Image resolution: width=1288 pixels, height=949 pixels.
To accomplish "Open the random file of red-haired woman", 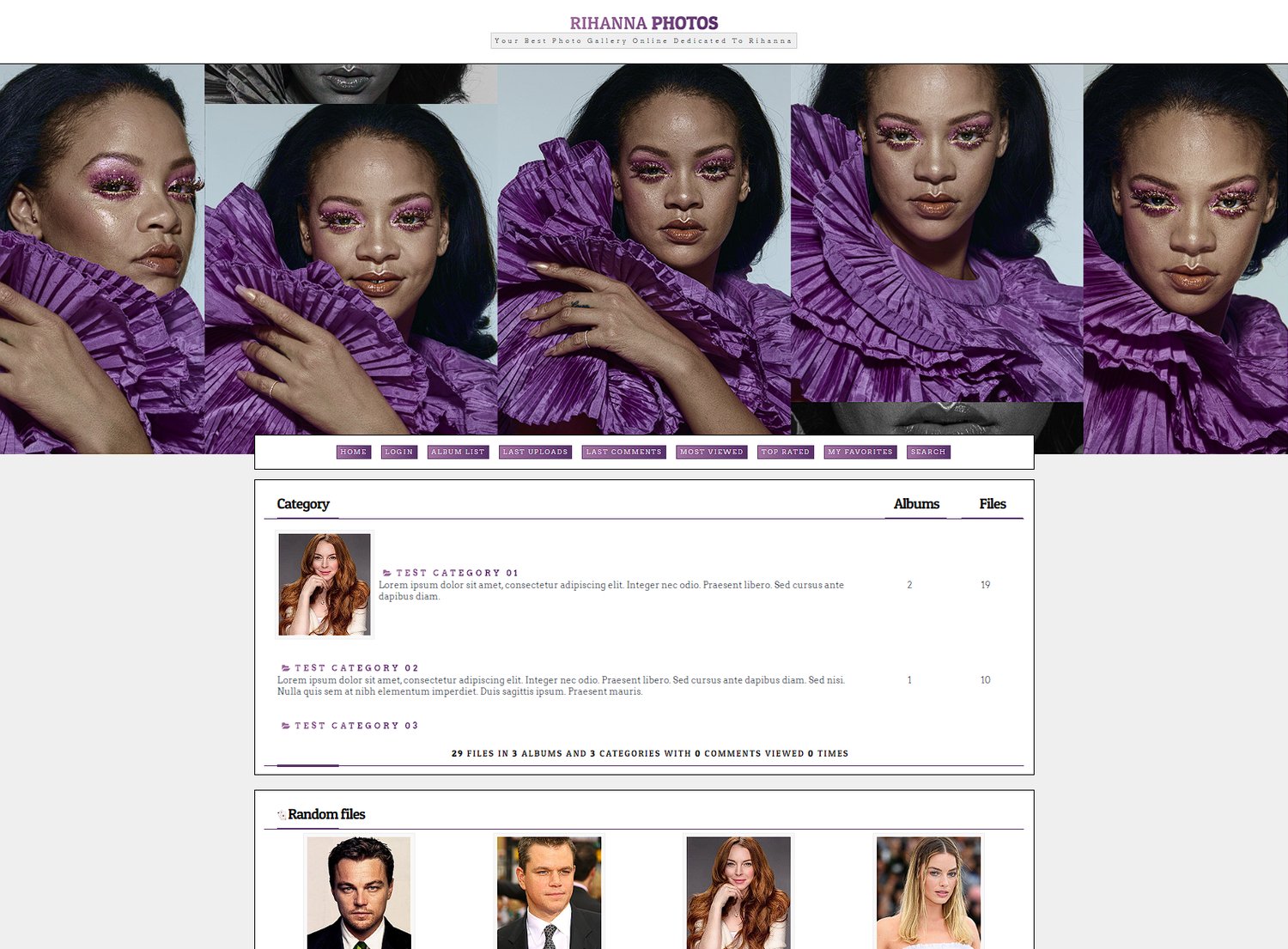I will [x=738, y=892].
